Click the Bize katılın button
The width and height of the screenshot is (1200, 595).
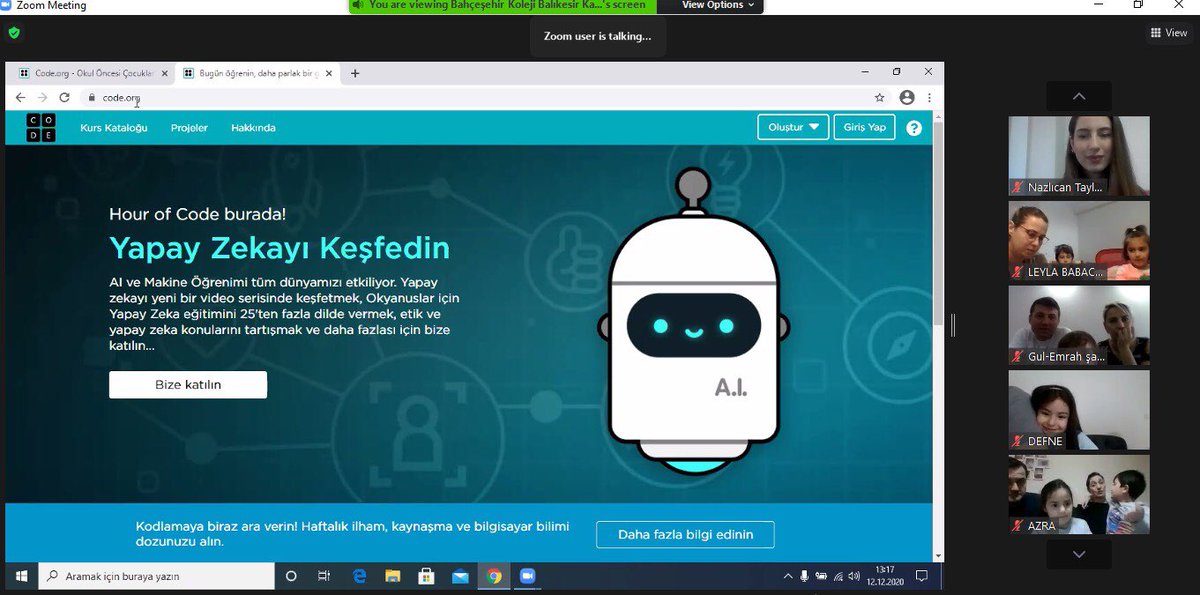[188, 385]
